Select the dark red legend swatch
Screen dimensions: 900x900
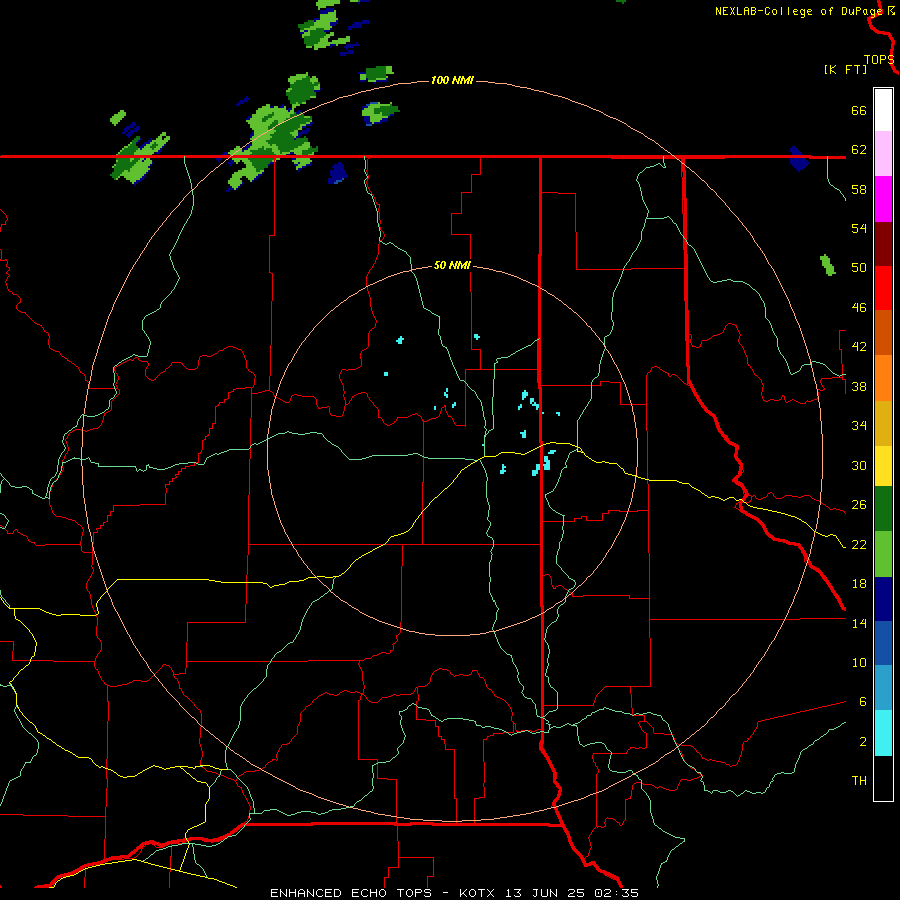pyautogui.click(x=883, y=244)
